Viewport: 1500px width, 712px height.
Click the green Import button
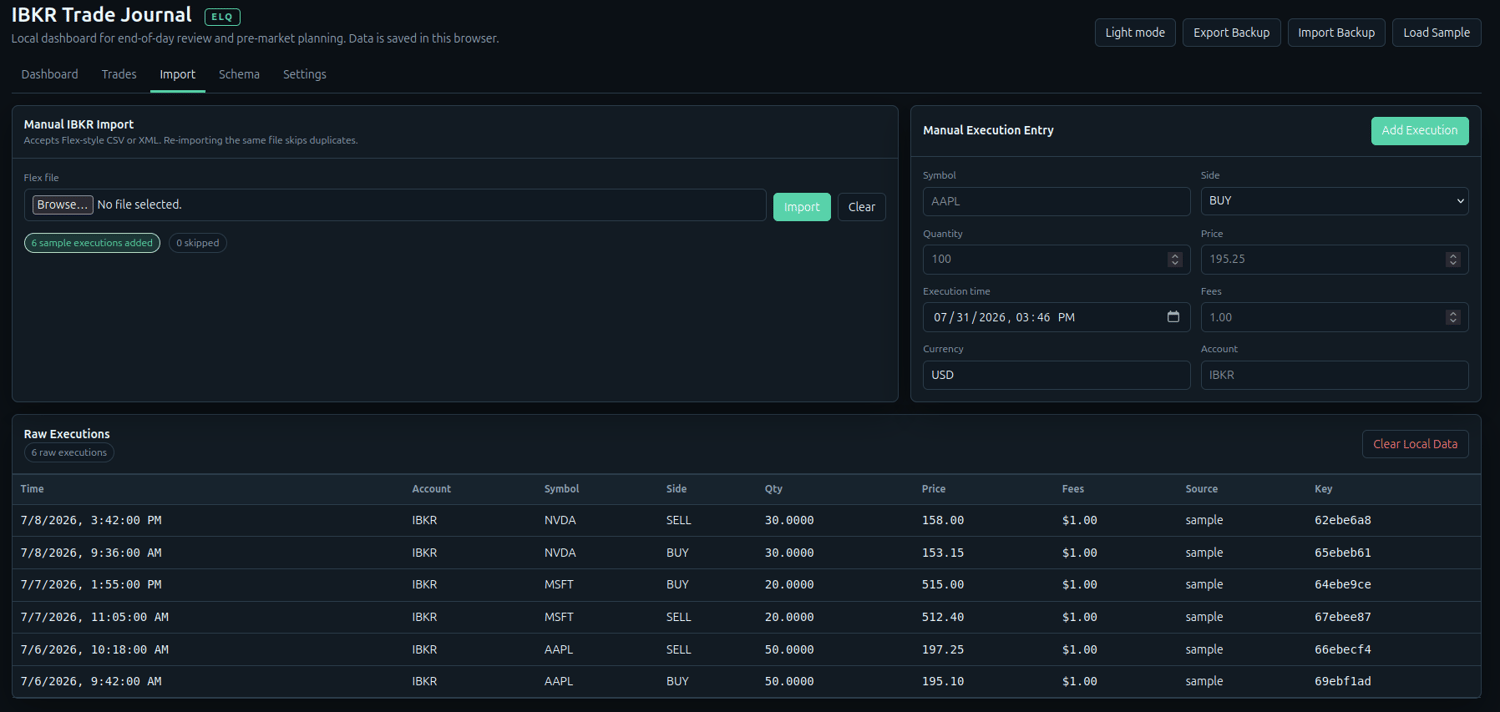tap(802, 207)
